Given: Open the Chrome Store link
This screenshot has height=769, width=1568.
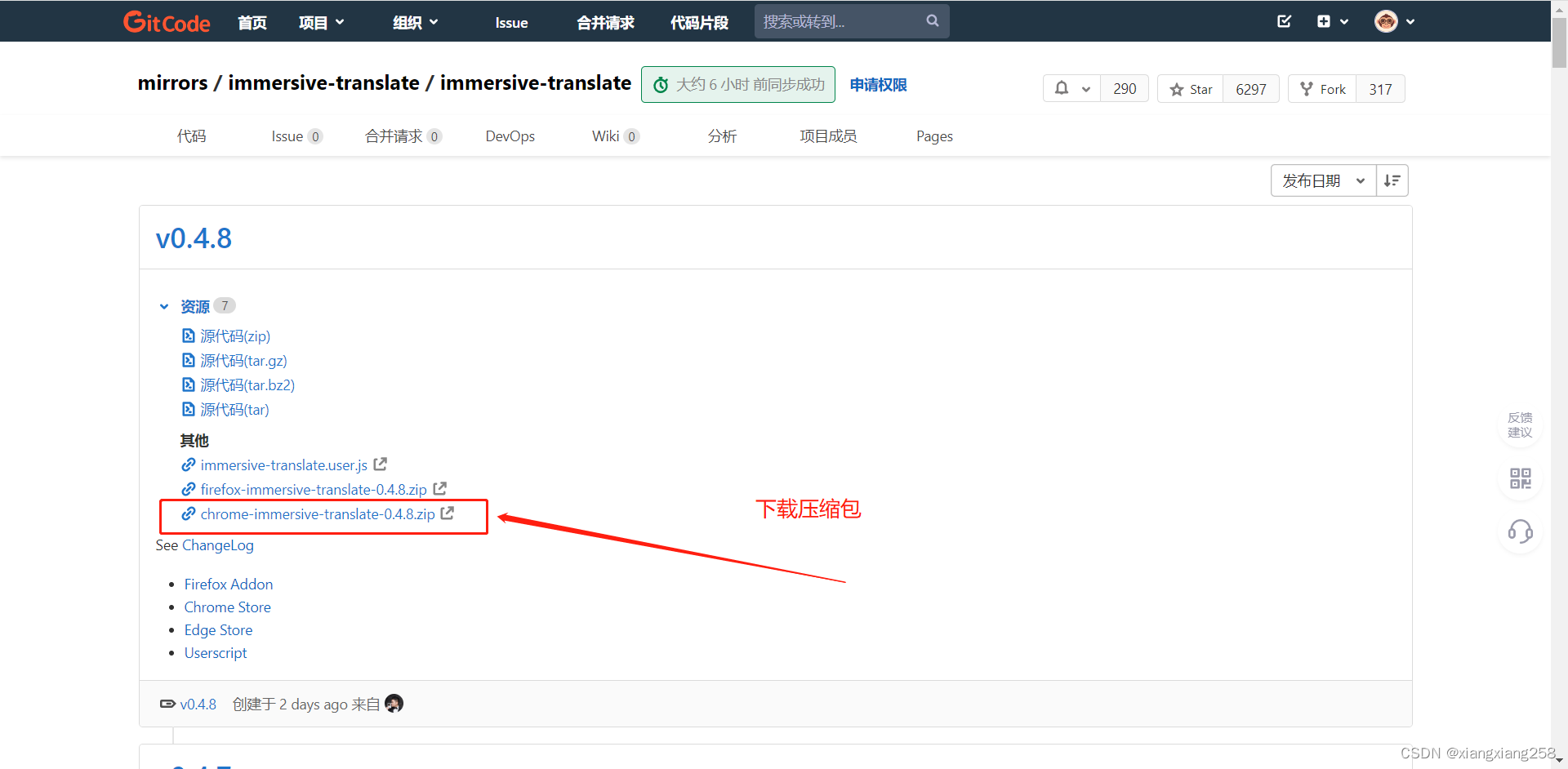Looking at the screenshot, I should [227, 607].
